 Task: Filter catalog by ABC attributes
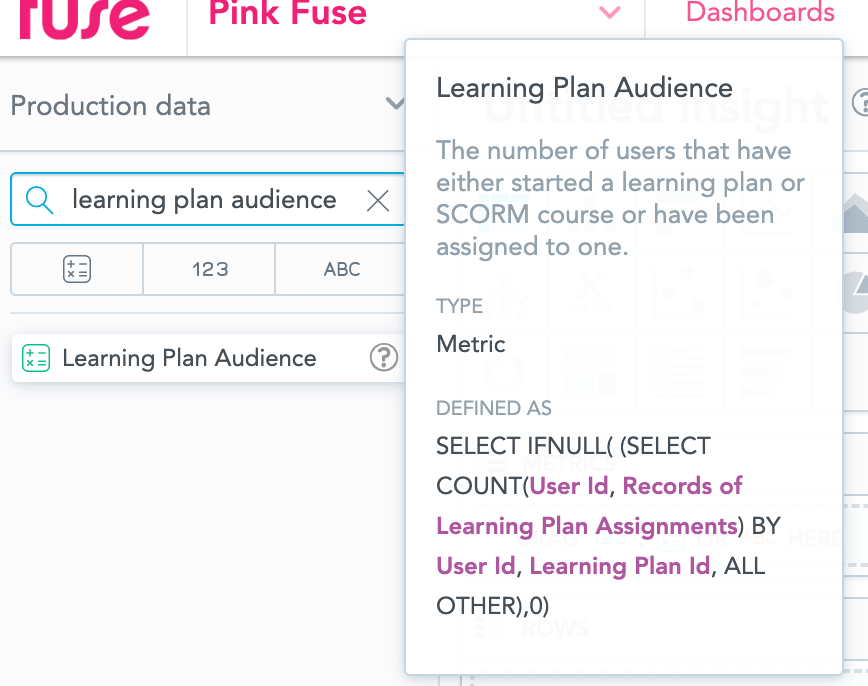click(341, 269)
